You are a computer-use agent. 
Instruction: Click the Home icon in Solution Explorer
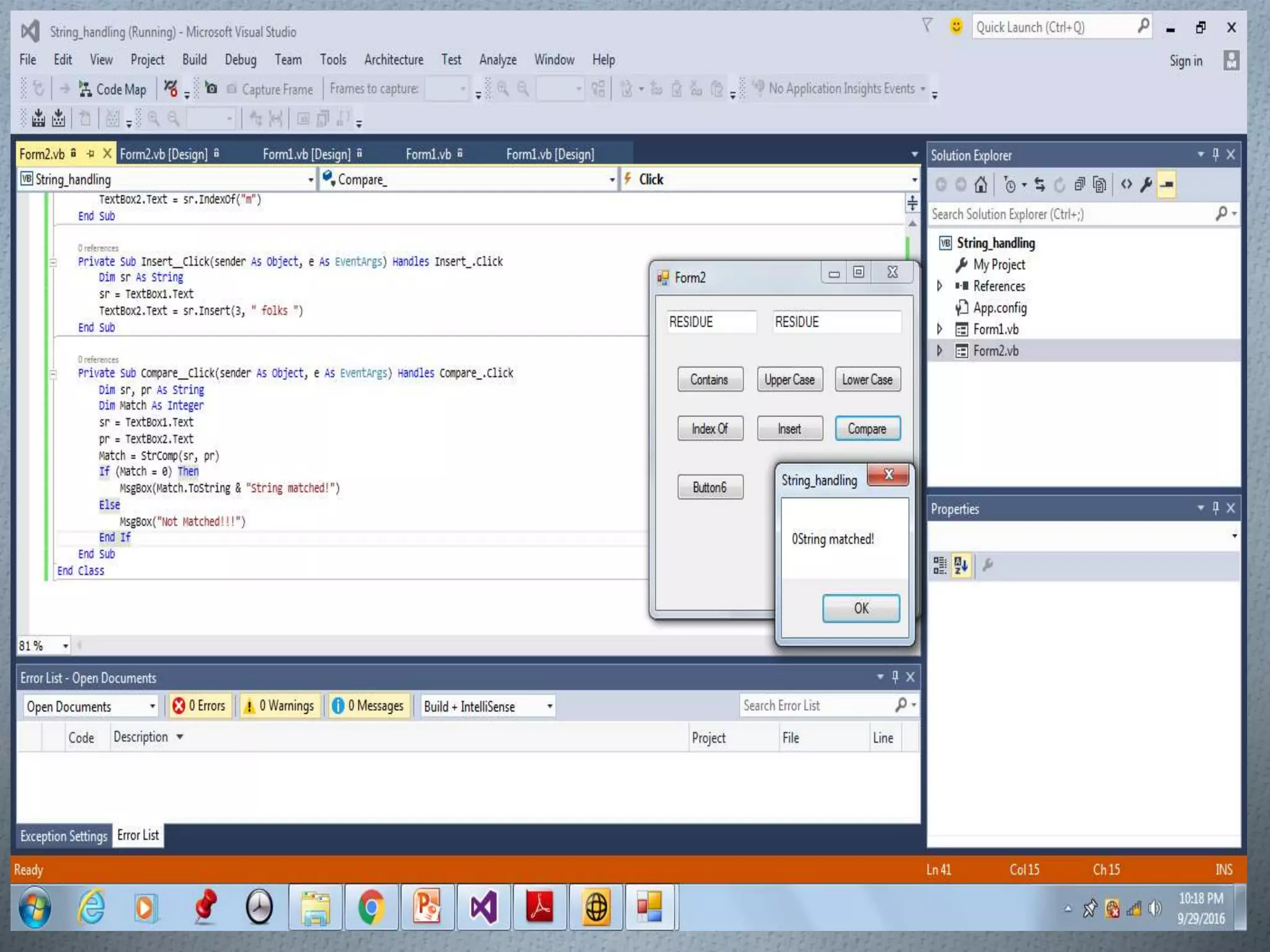coord(980,185)
